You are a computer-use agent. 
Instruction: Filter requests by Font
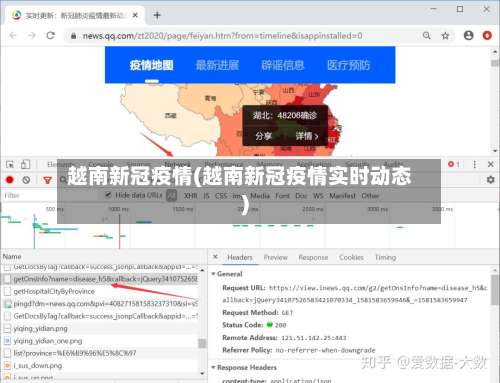pyautogui.click(x=282, y=196)
